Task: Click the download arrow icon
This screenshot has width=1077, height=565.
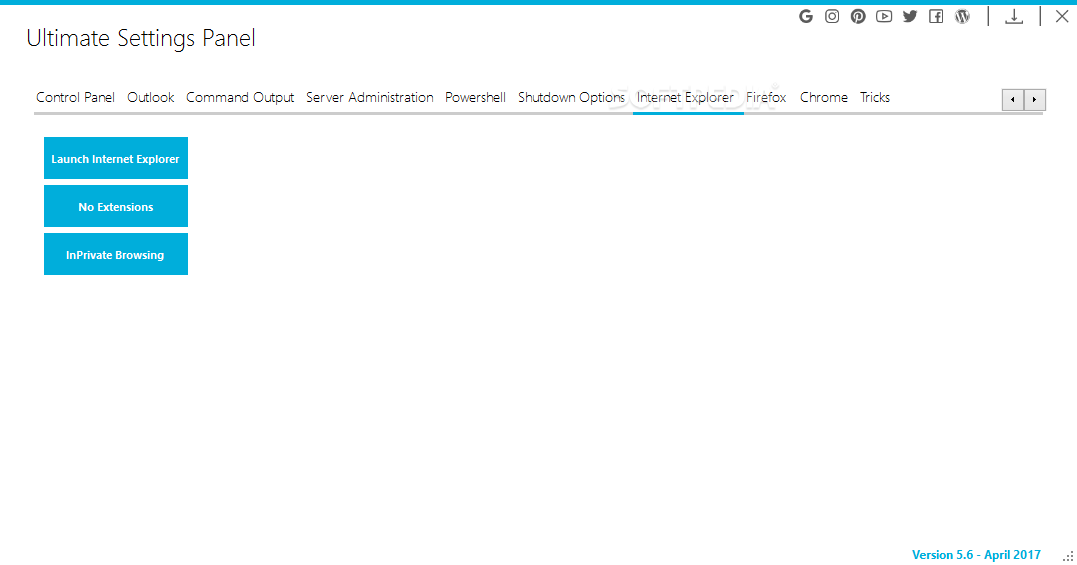Action: pos(1014,16)
